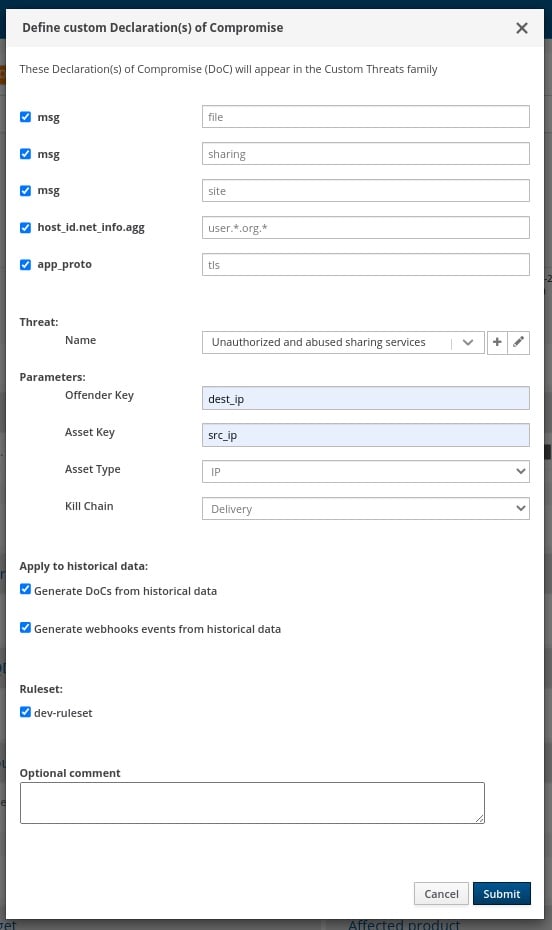Click the 'Asset Key' label
Viewport: 552px width, 930px height.
tap(90, 432)
